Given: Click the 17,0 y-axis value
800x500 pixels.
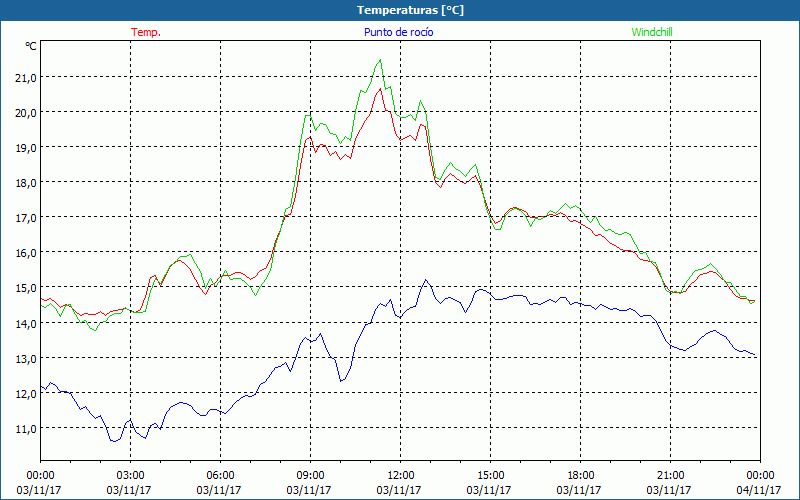Looking at the screenshot, I should point(27,218).
